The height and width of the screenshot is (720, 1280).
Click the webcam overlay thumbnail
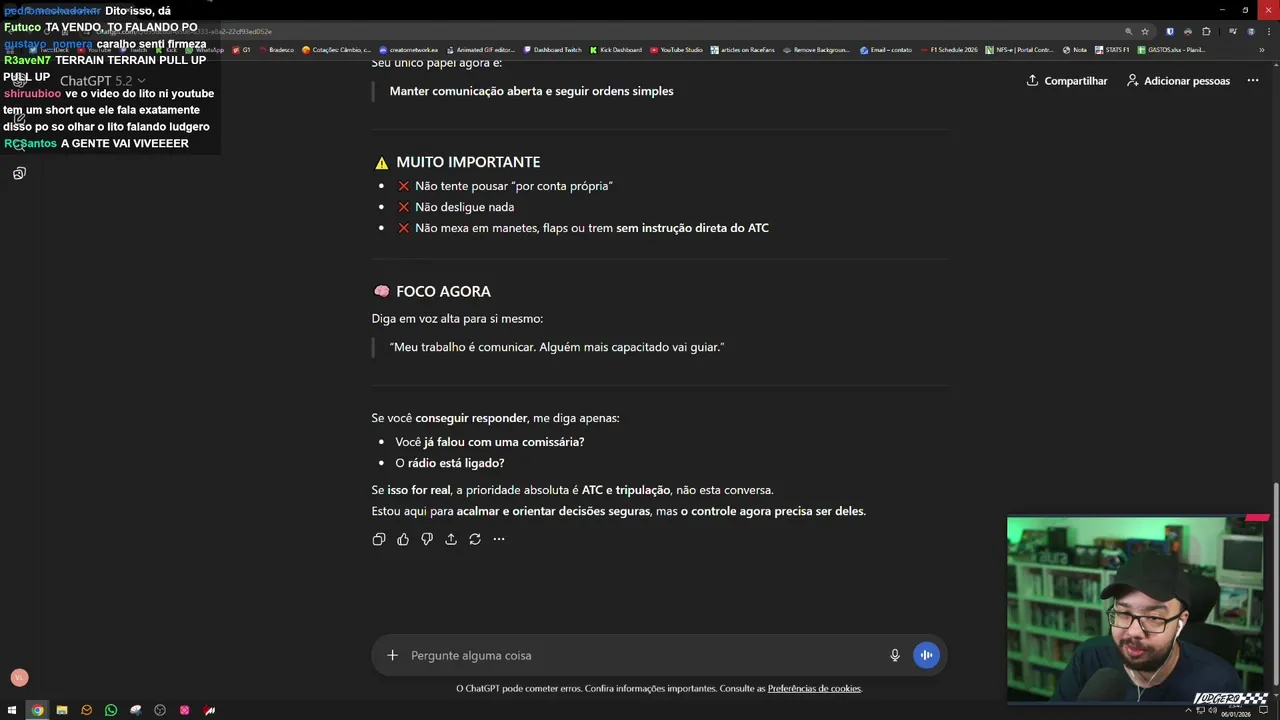point(1137,610)
